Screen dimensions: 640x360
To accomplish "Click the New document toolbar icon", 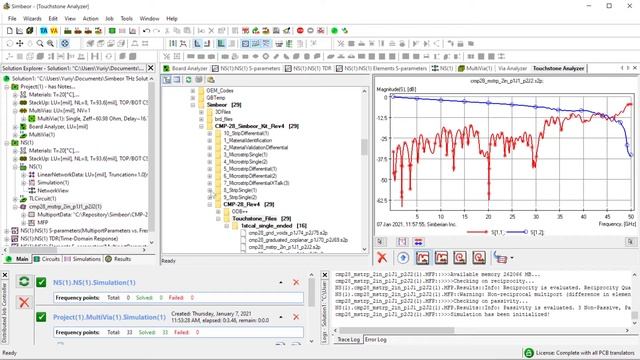I will pos(9,31).
